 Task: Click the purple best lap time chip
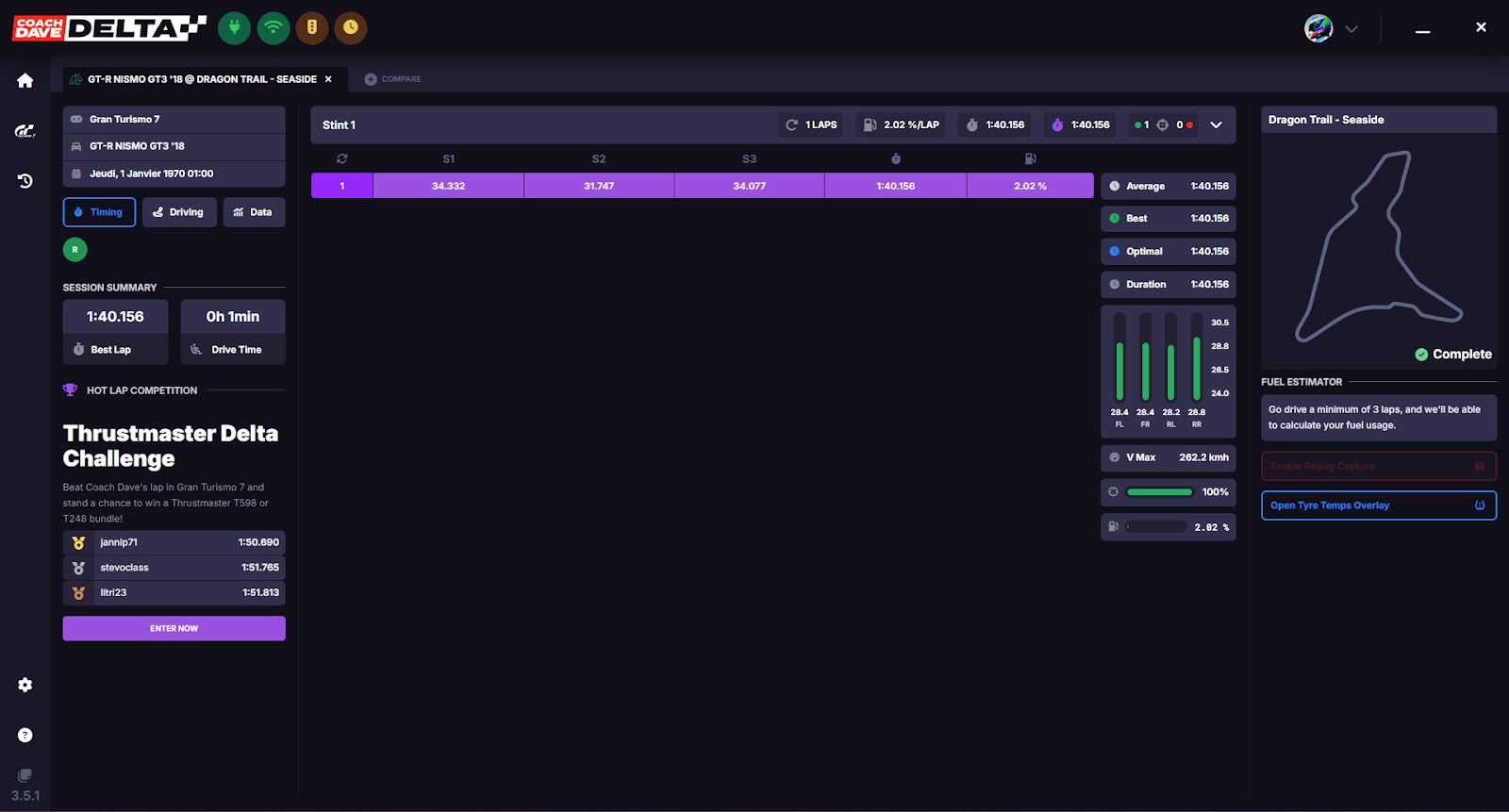pyautogui.click(x=1081, y=124)
